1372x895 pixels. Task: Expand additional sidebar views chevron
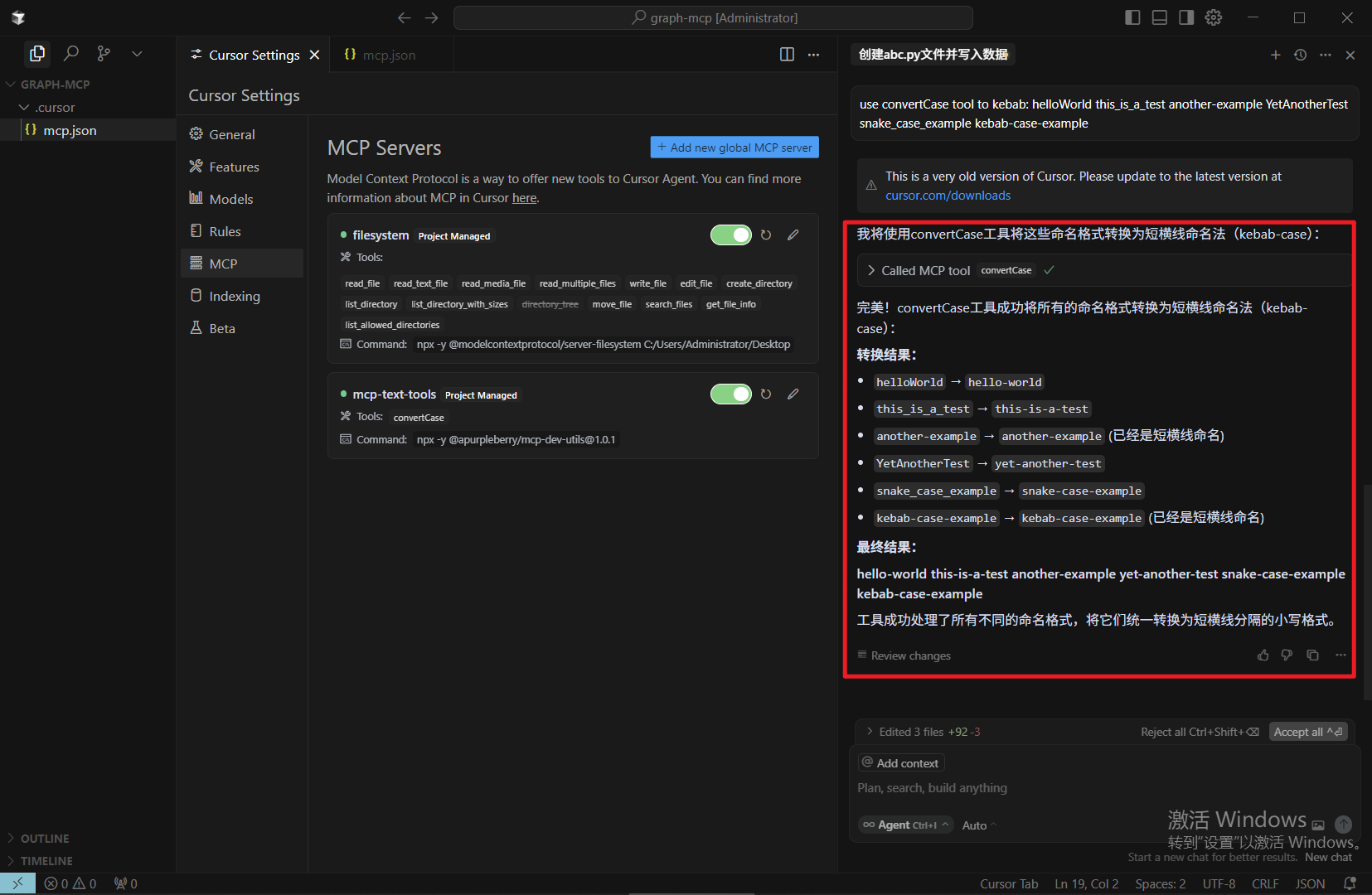click(x=137, y=54)
